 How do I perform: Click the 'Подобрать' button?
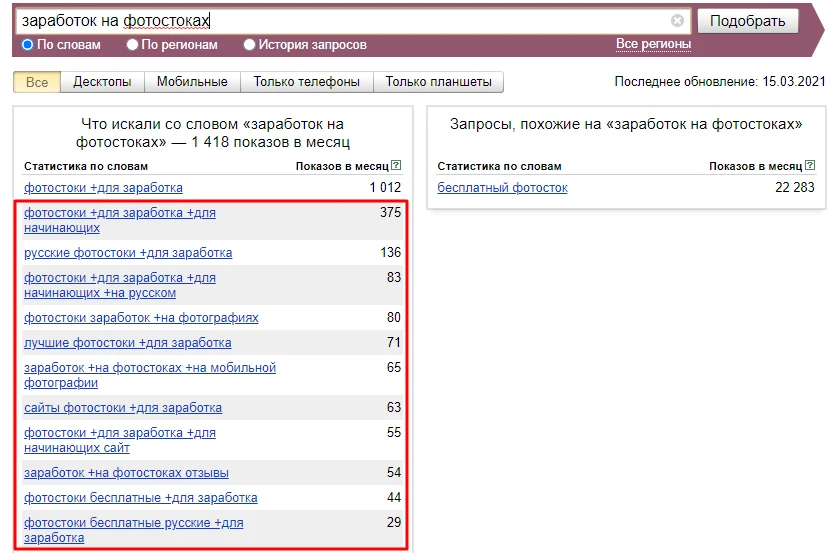[748, 21]
